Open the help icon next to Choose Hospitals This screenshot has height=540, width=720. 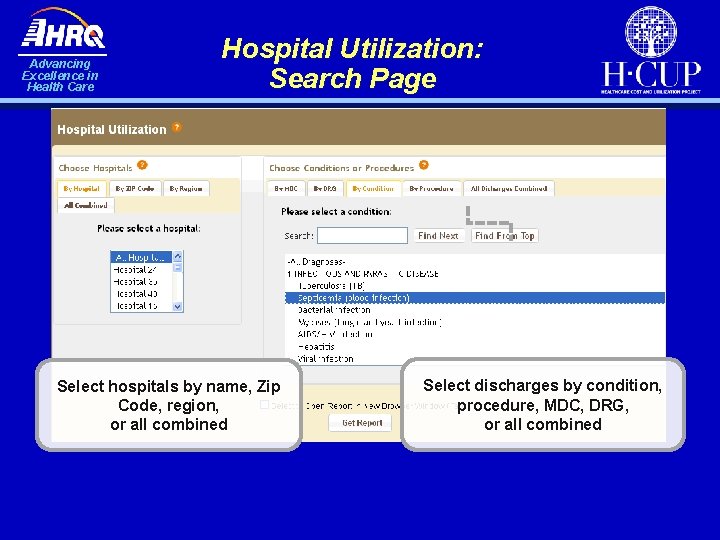pyautogui.click(x=142, y=165)
